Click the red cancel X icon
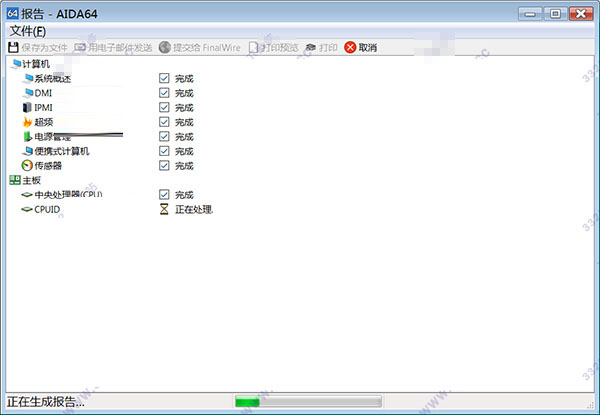 tap(350, 47)
